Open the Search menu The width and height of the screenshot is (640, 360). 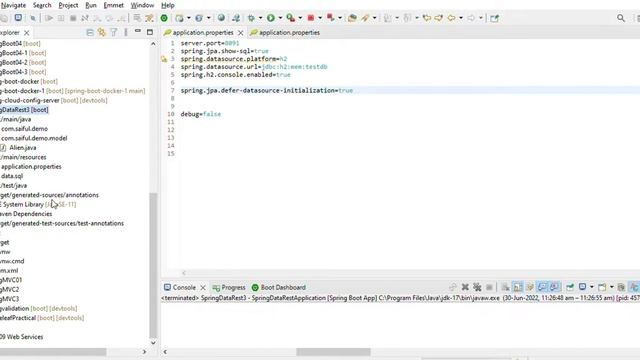pyautogui.click(x=42, y=5)
